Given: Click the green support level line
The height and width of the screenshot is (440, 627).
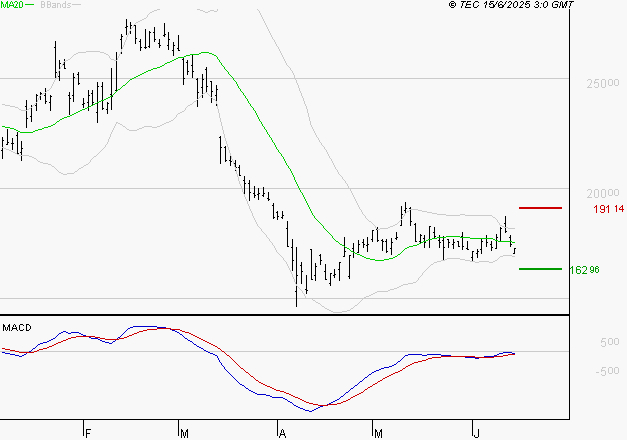Looking at the screenshot, I should [x=540, y=269].
